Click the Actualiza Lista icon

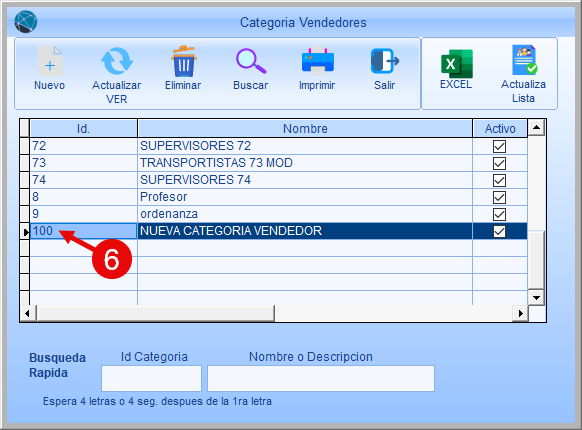click(524, 60)
